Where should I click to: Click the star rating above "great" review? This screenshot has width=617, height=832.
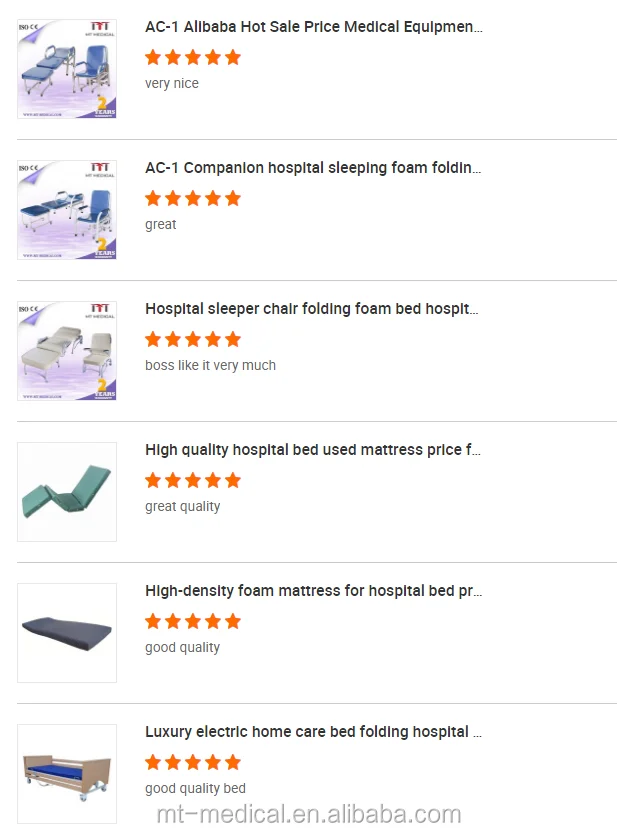[x=193, y=198]
